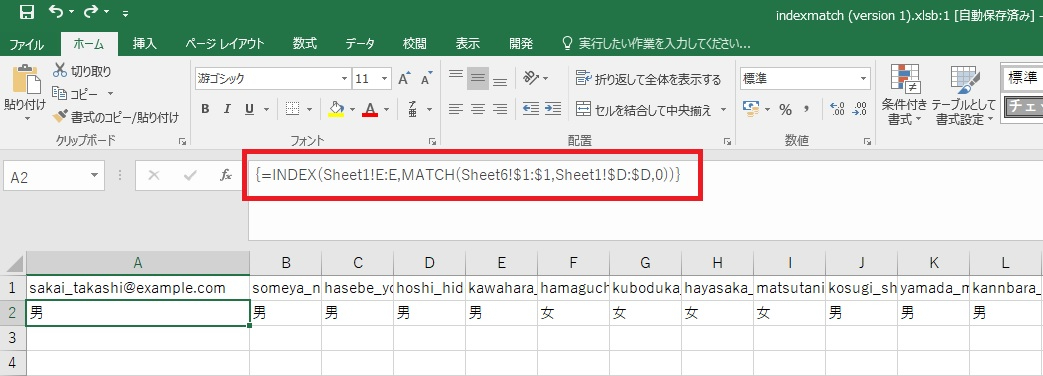This screenshot has height=376, width=1043.
Task: Open number format dropdown 標準
Action: tap(863, 79)
